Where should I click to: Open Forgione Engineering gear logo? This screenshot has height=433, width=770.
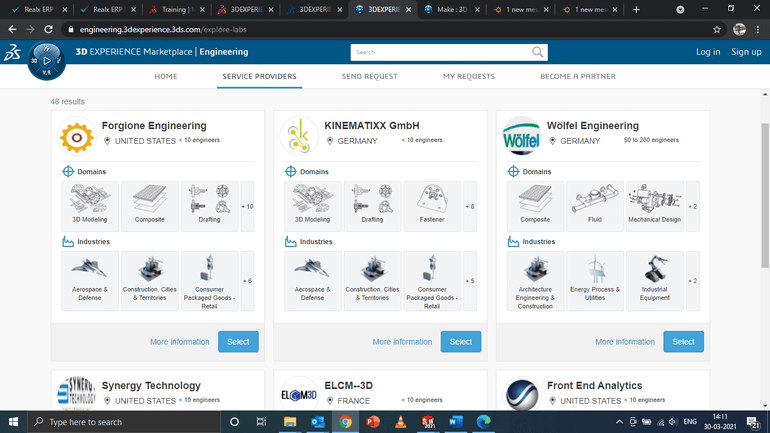(x=77, y=137)
